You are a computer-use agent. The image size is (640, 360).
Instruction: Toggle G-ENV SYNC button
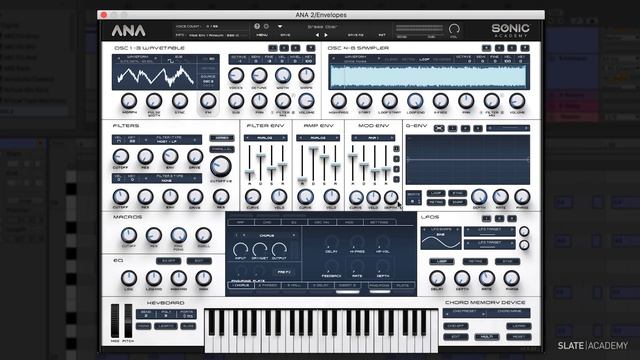(x=457, y=193)
